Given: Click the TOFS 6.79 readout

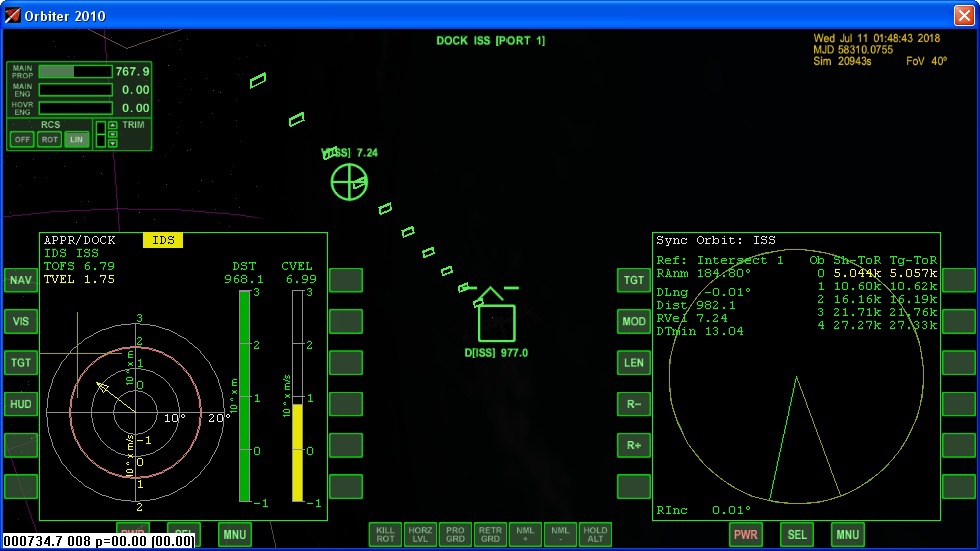Looking at the screenshot, I should 79,266.
